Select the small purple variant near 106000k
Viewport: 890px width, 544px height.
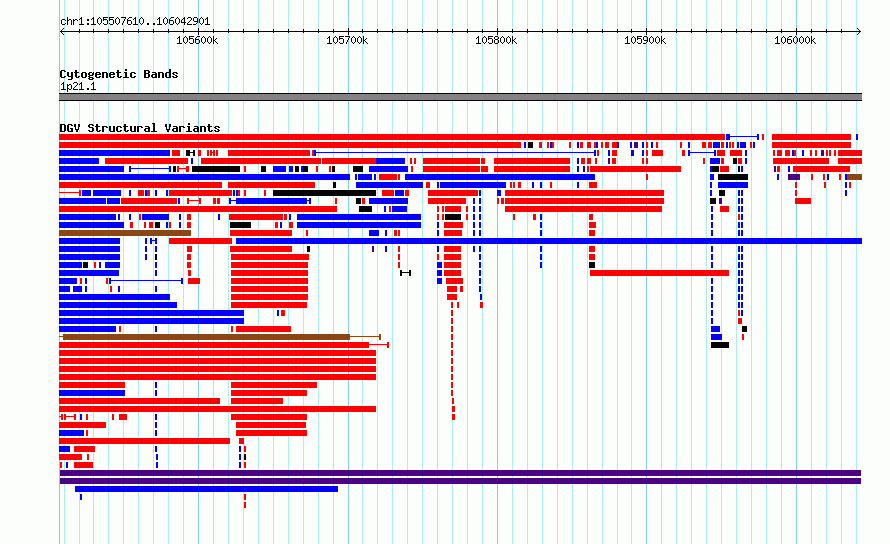click(794, 177)
